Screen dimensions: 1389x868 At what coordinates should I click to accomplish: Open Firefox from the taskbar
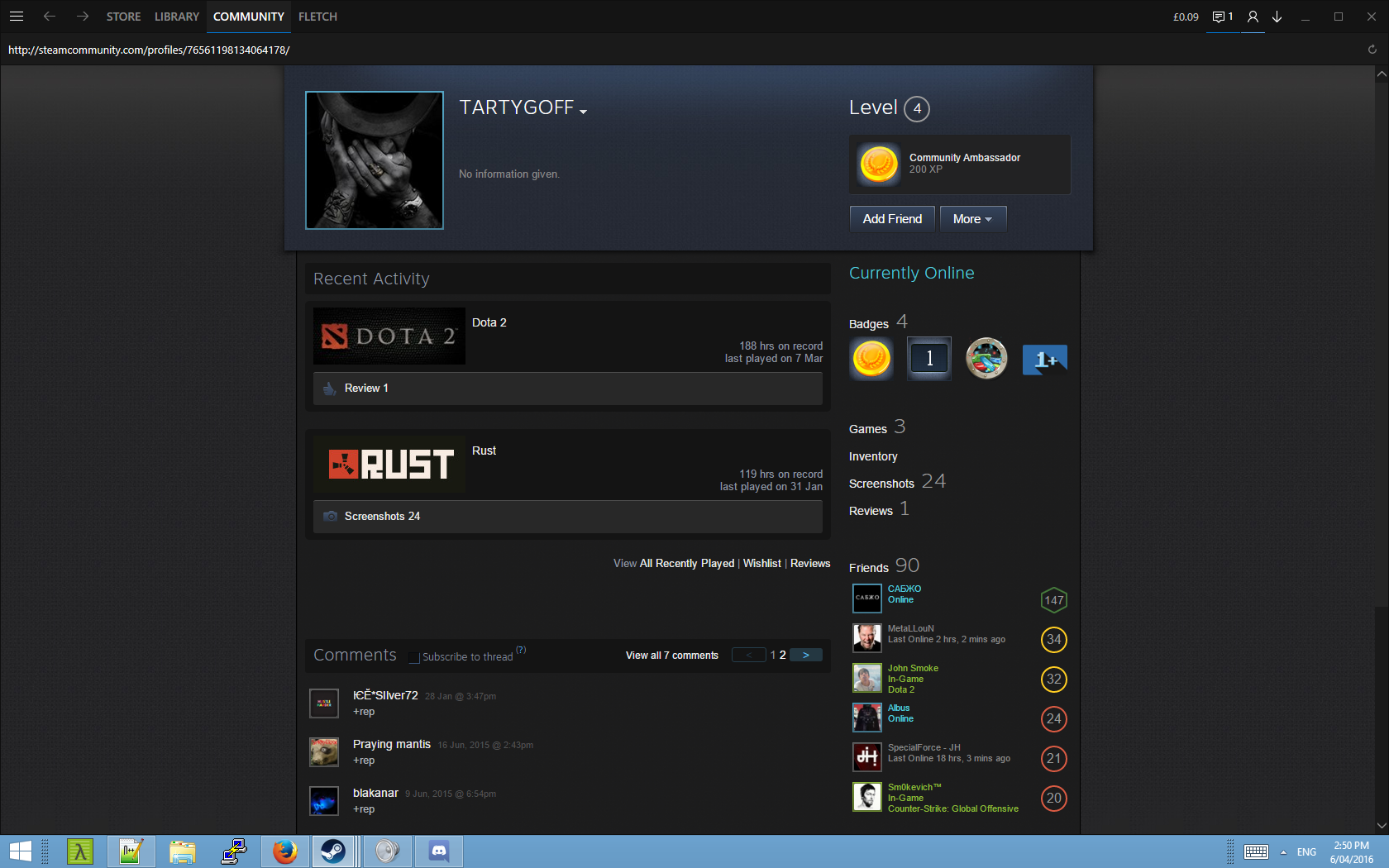pos(284,851)
